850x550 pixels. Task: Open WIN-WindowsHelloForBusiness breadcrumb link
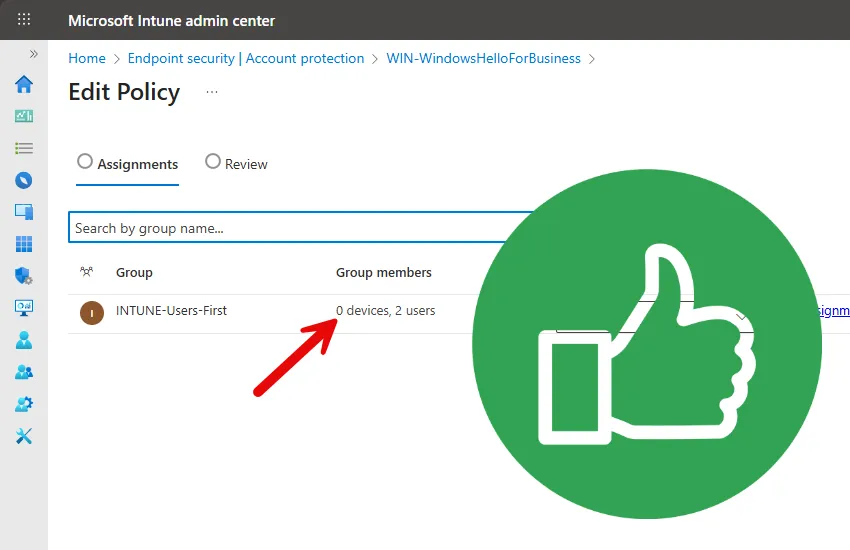click(483, 58)
